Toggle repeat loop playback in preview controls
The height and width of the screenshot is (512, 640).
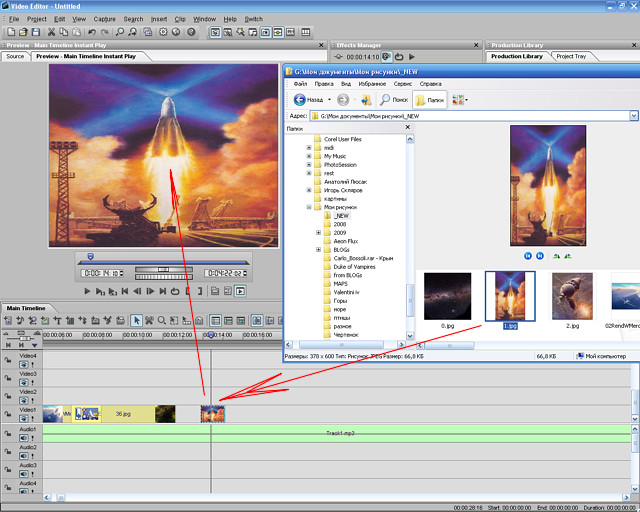(x=175, y=291)
